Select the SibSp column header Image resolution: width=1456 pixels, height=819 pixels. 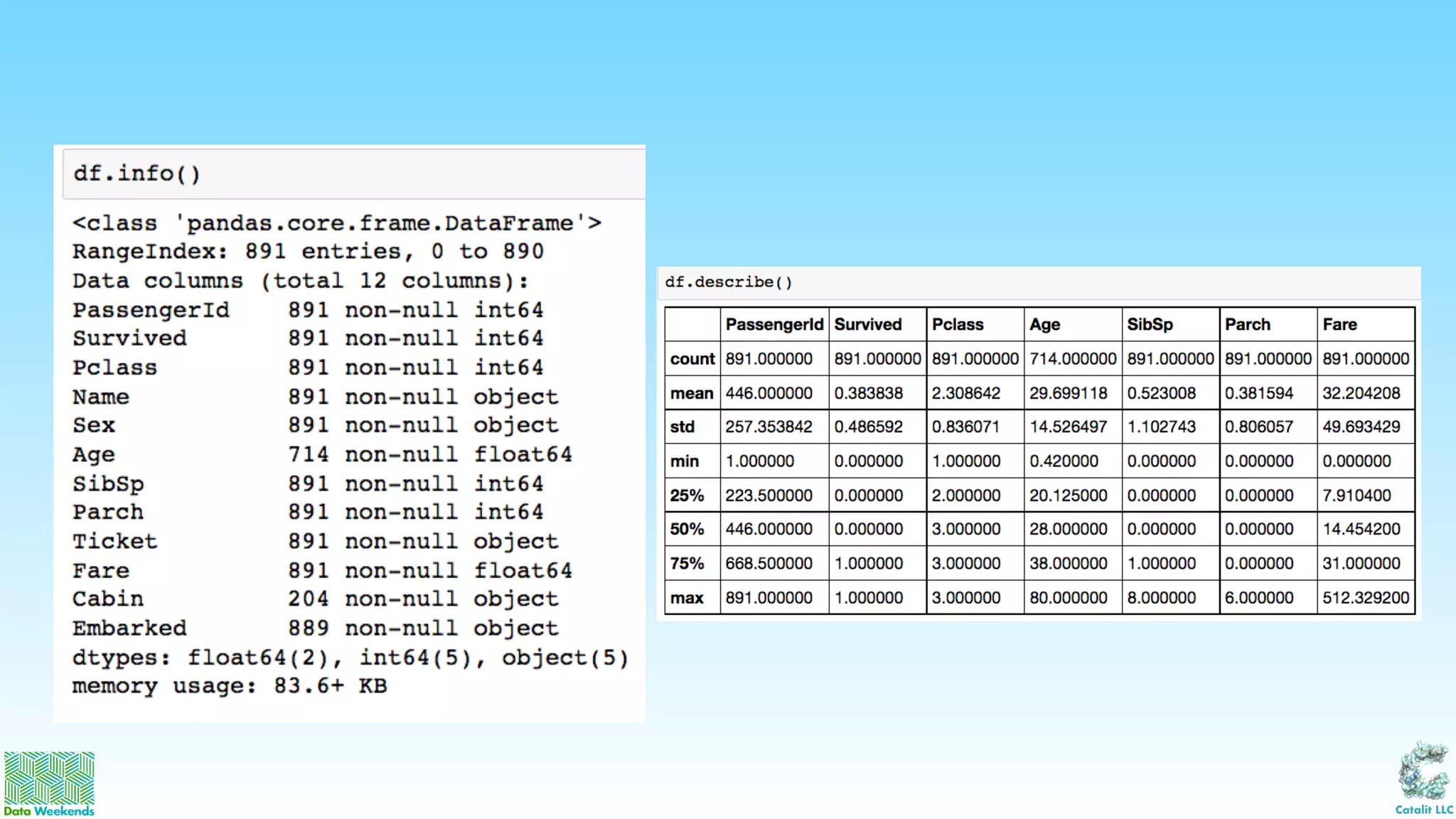pyautogui.click(x=1150, y=325)
